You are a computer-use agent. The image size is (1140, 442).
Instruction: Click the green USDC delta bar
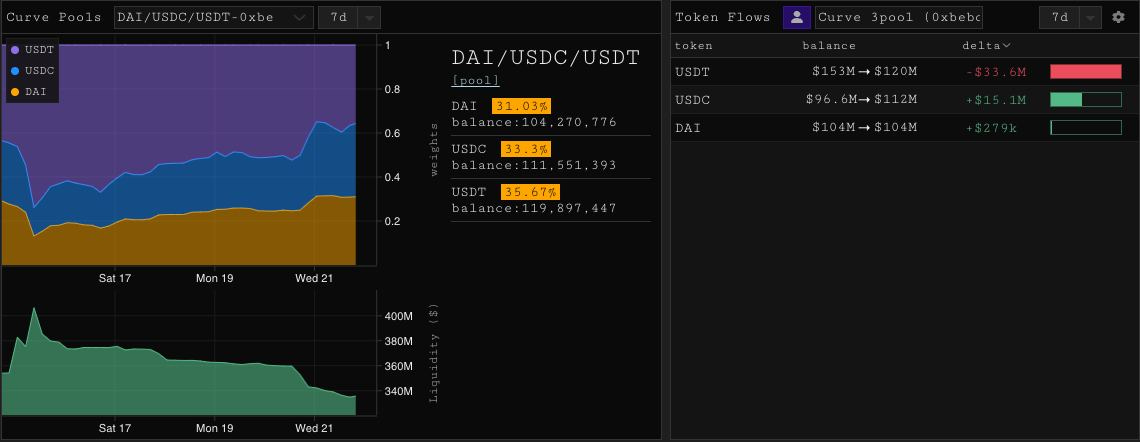[x=1086, y=100]
